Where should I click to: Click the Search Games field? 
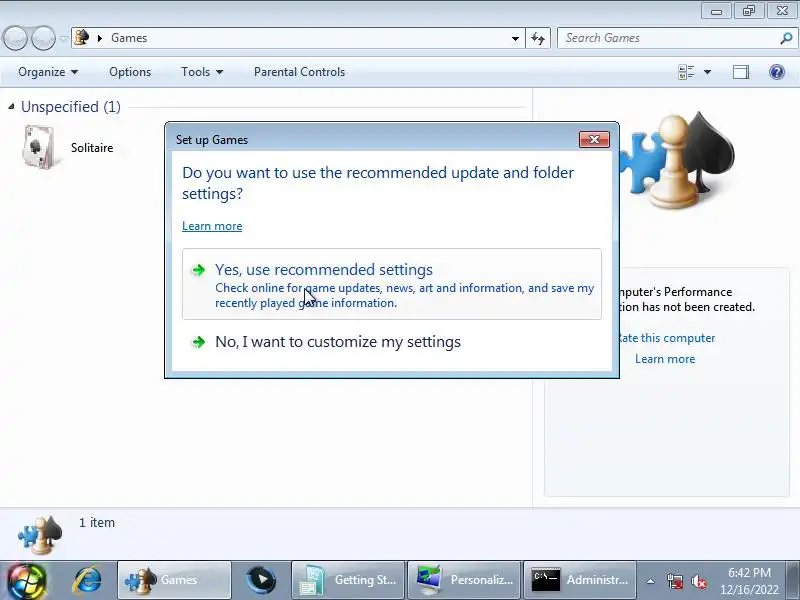[x=670, y=38]
